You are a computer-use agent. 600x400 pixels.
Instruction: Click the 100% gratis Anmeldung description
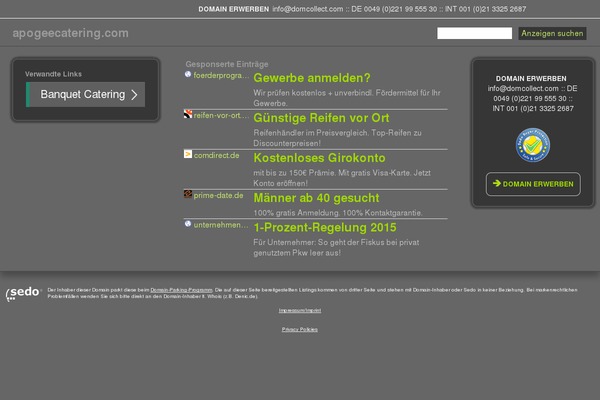click(338, 213)
